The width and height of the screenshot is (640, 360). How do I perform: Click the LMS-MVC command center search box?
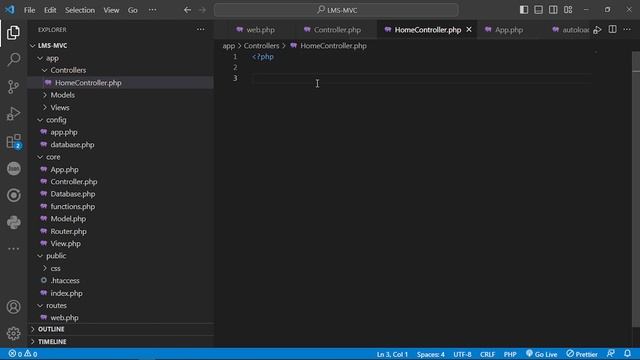pyautogui.click(x=336, y=10)
